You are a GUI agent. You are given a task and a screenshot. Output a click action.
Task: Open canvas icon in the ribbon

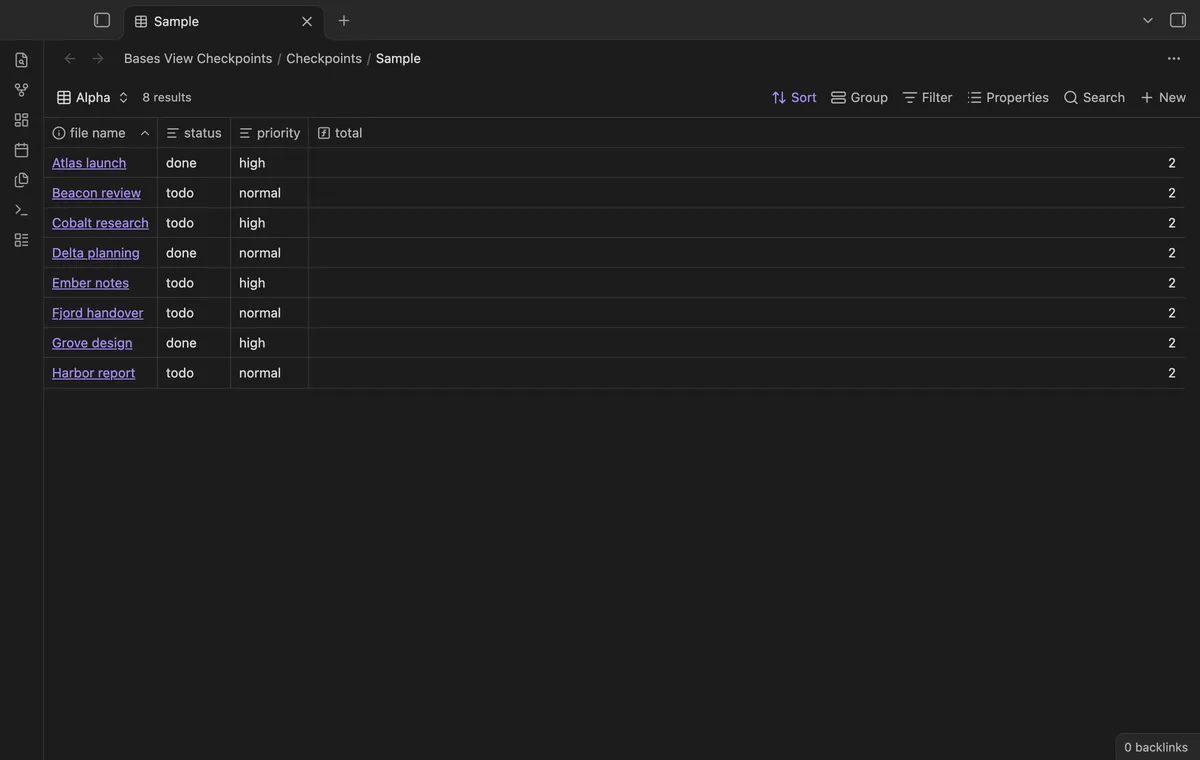pyautogui.click(x=21, y=120)
